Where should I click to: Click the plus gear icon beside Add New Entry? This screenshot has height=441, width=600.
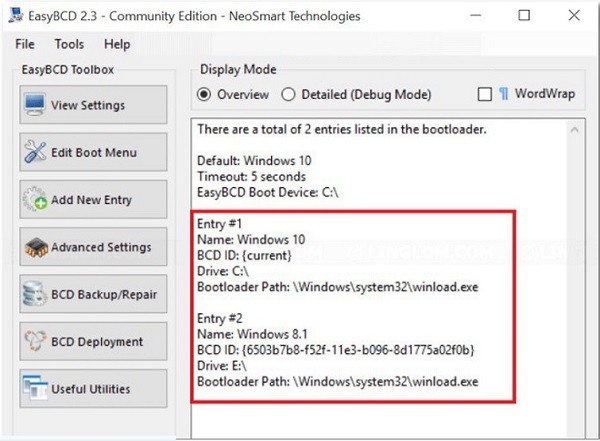pyautogui.click(x=35, y=200)
